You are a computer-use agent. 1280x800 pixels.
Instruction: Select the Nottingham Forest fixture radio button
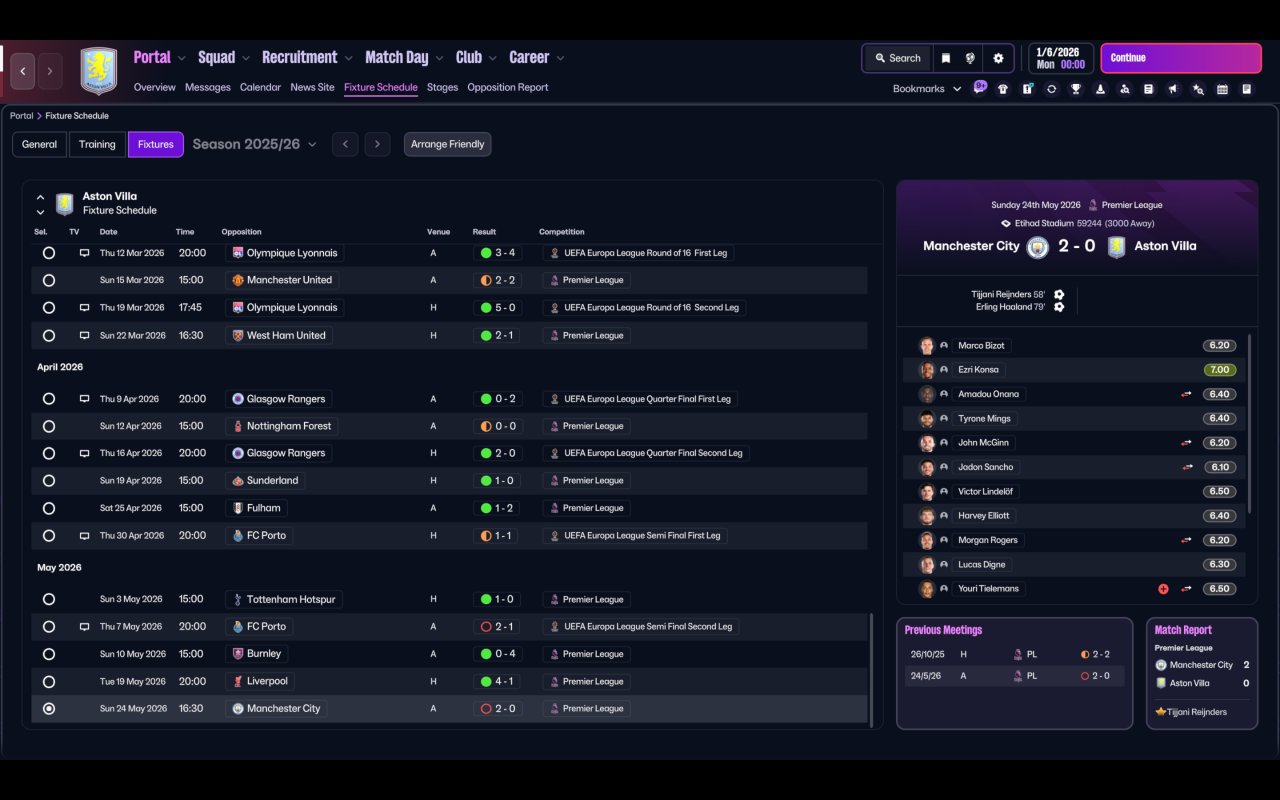click(x=49, y=426)
